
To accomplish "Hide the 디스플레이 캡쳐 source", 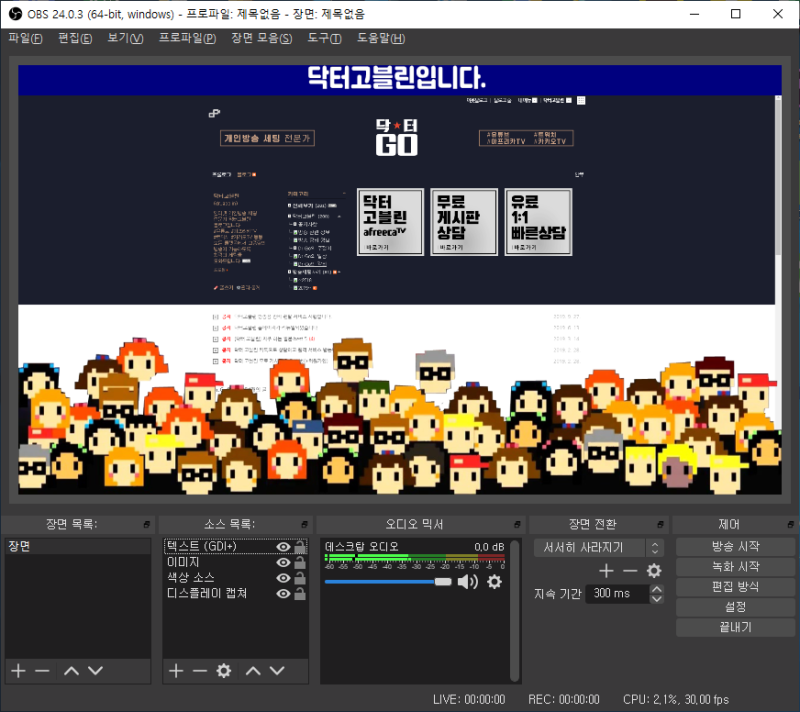I will 283,594.
